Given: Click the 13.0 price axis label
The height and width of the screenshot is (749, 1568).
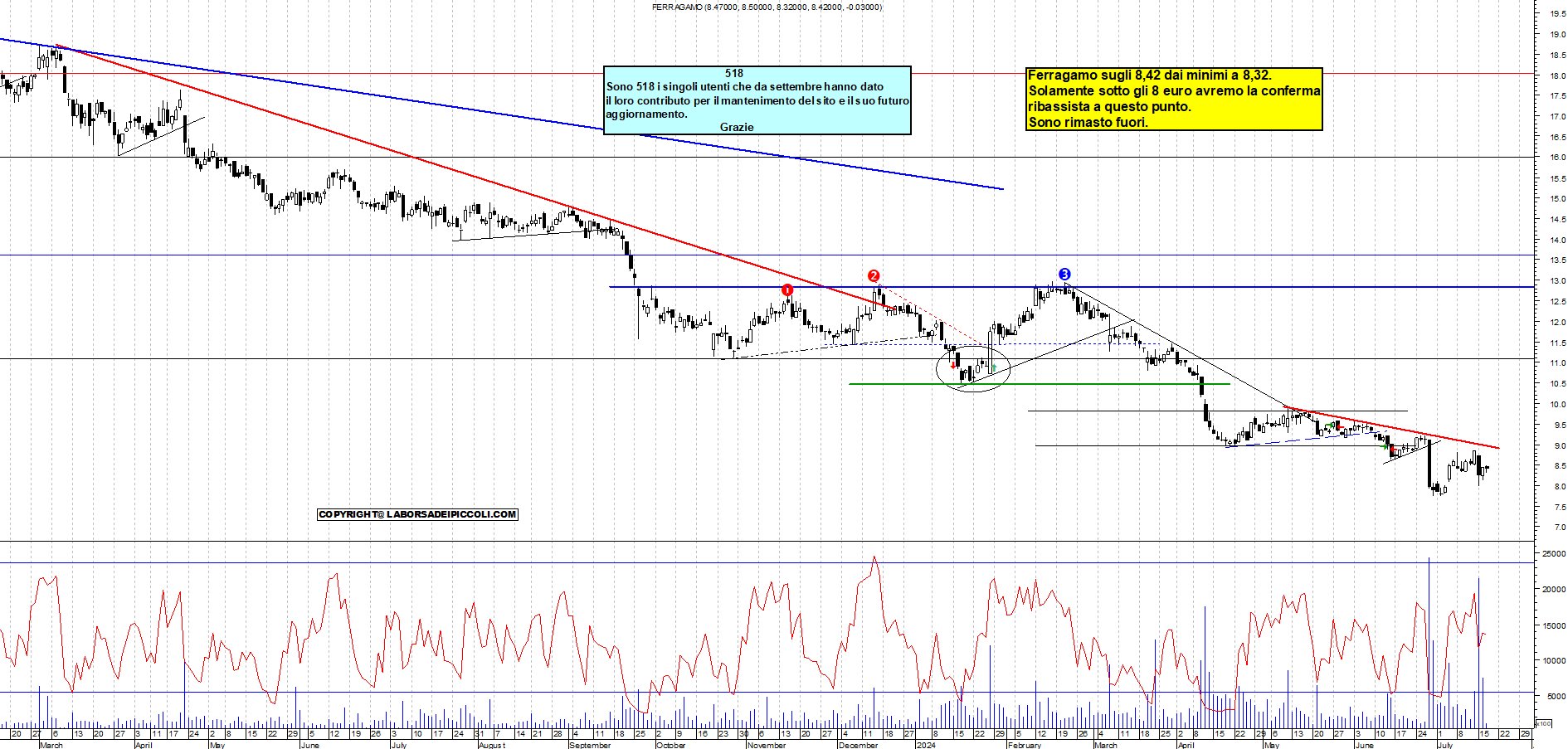Looking at the screenshot, I should 1557,281.
